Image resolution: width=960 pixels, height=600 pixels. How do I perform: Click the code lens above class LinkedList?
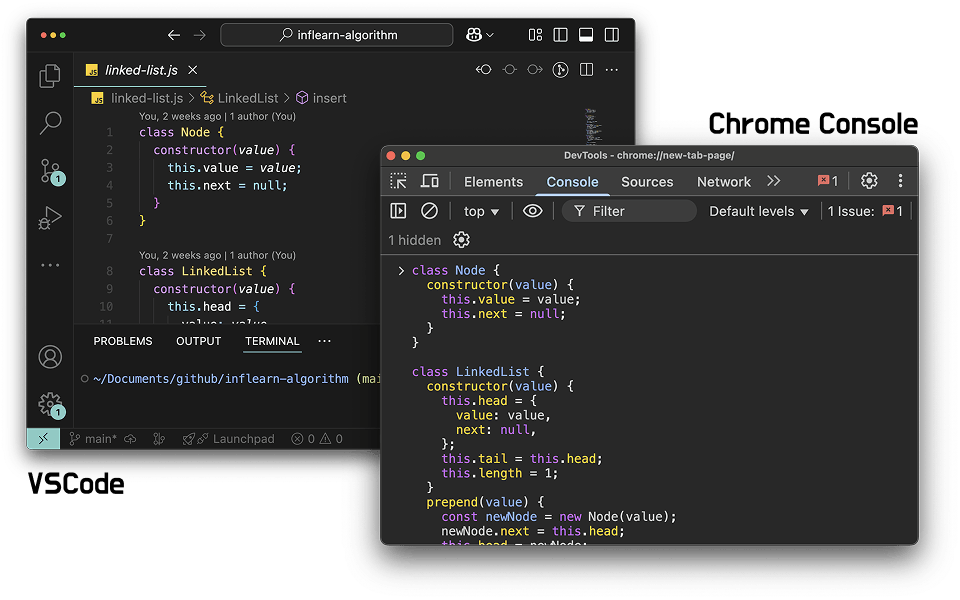pos(217,255)
